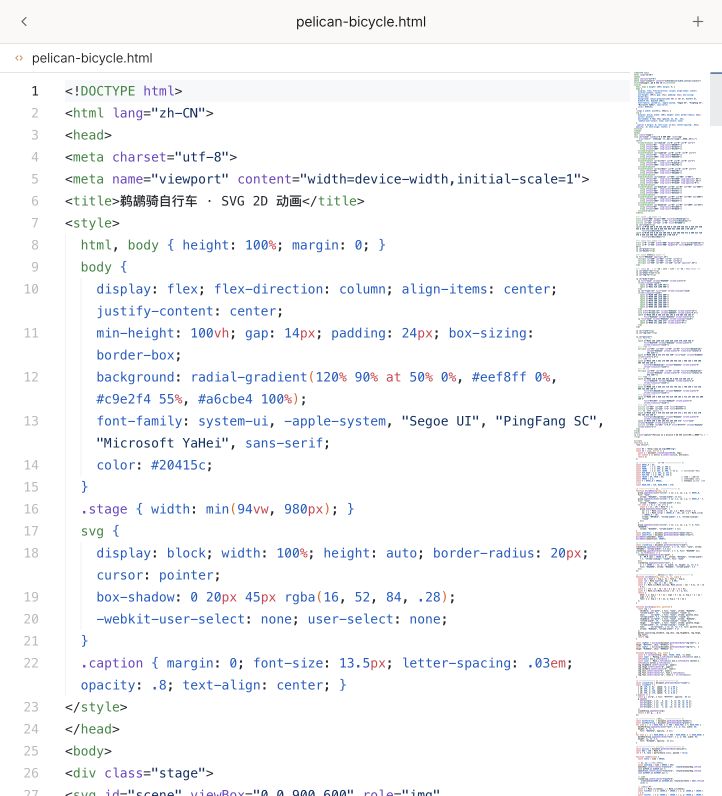This screenshot has width=722, height=796.
Task: Click the orange HTML file type icon
Action: pos(19,58)
